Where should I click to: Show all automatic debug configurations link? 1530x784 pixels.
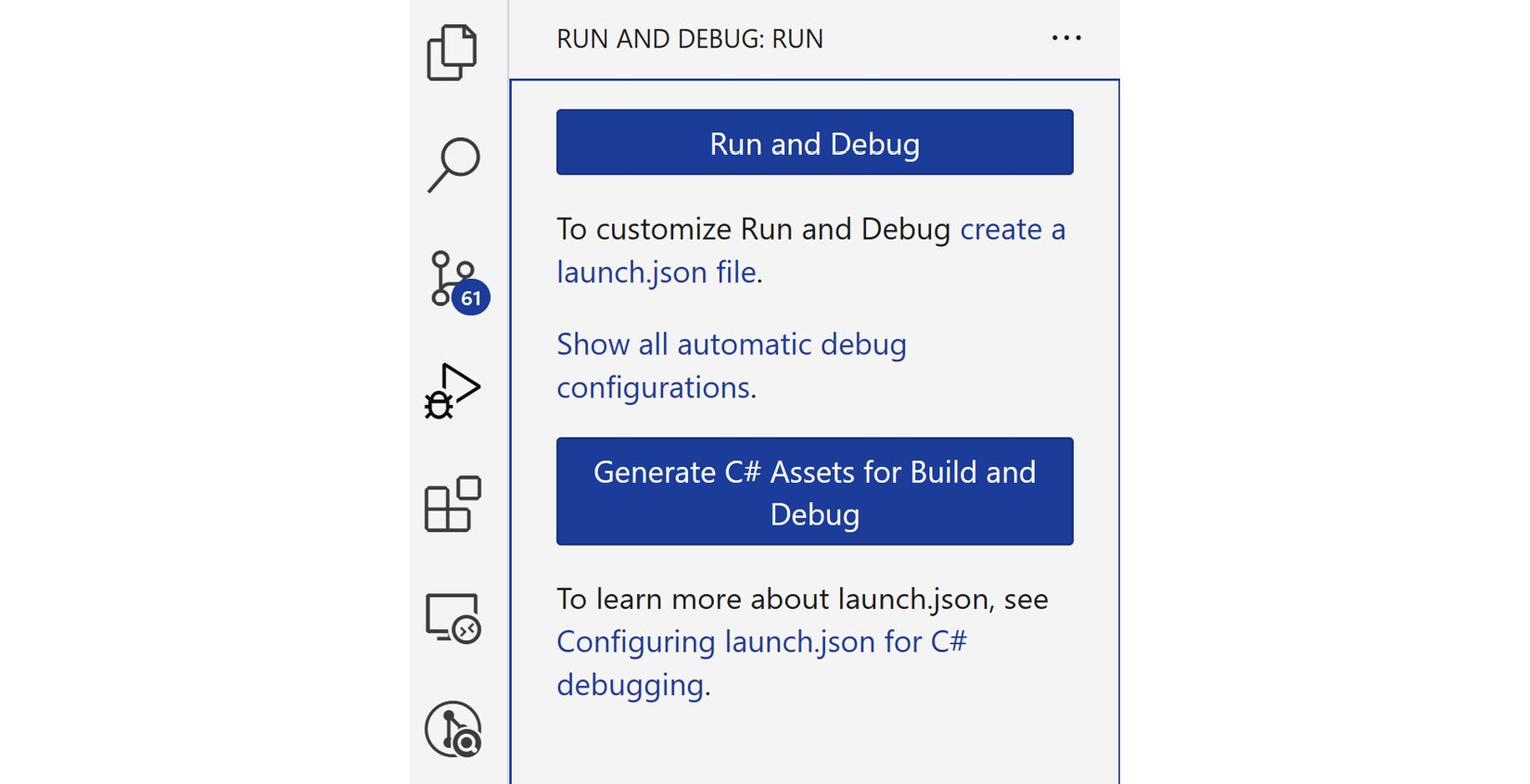(x=732, y=365)
